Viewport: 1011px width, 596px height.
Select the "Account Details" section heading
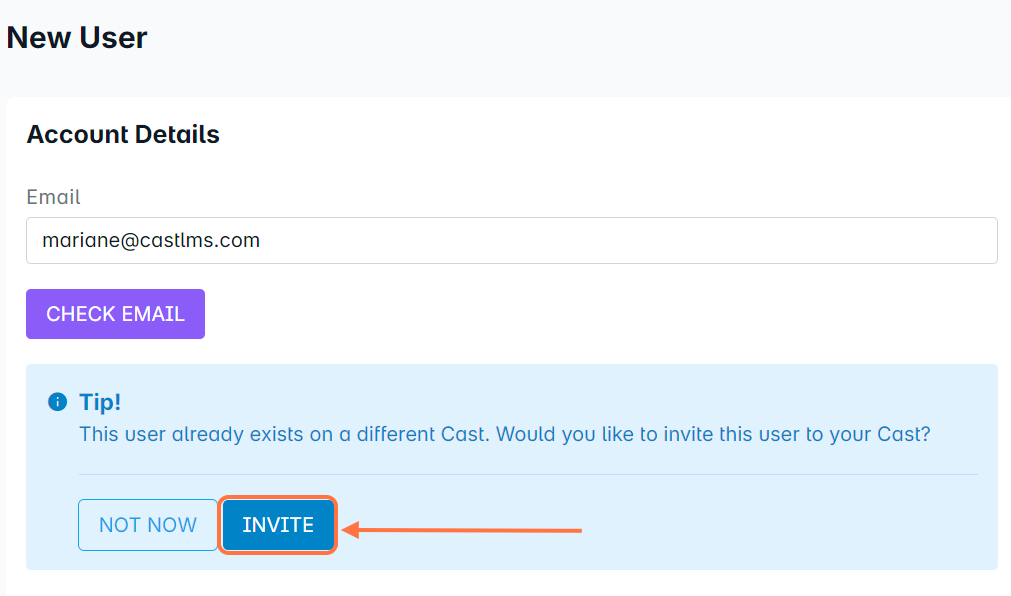[x=123, y=135]
